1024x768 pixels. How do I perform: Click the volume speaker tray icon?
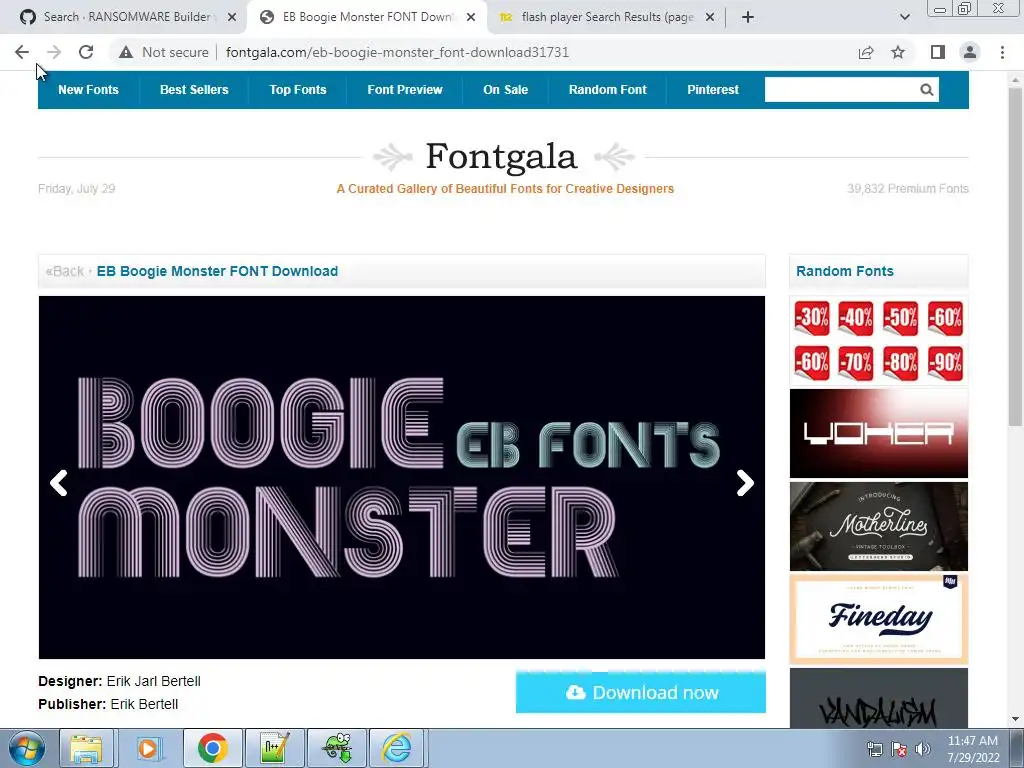(x=923, y=749)
